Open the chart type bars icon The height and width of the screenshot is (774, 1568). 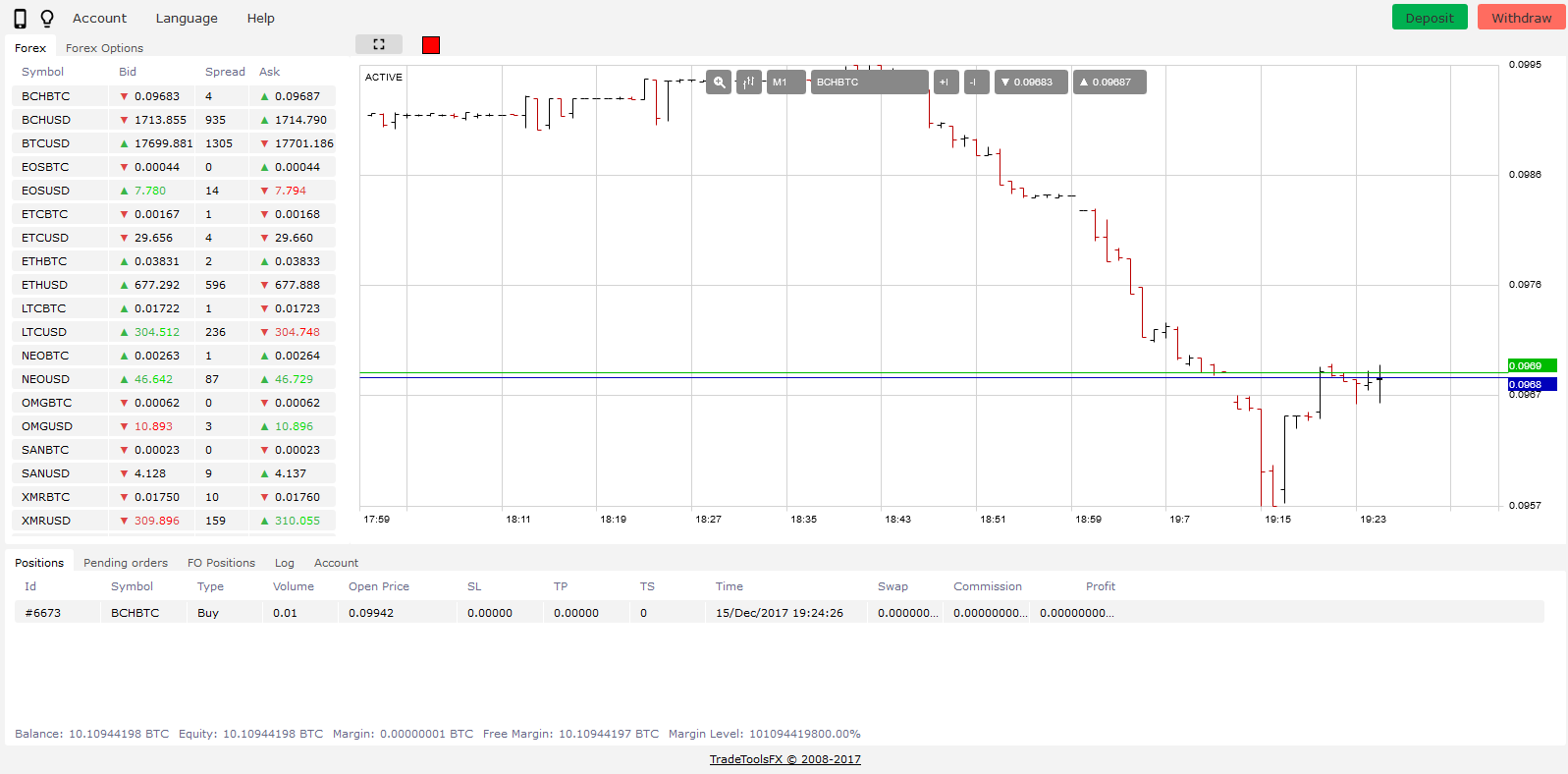[x=749, y=83]
